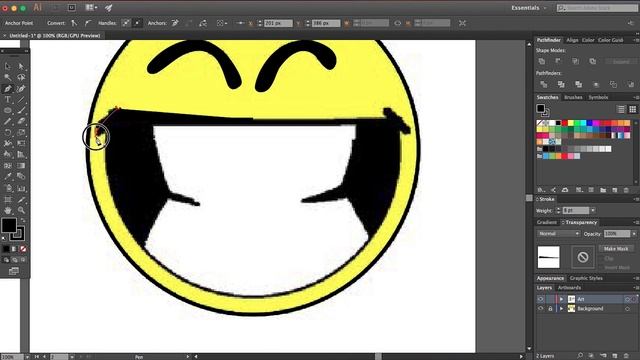
Task: Open the Pathfinder panel options menu
Action: point(636,40)
